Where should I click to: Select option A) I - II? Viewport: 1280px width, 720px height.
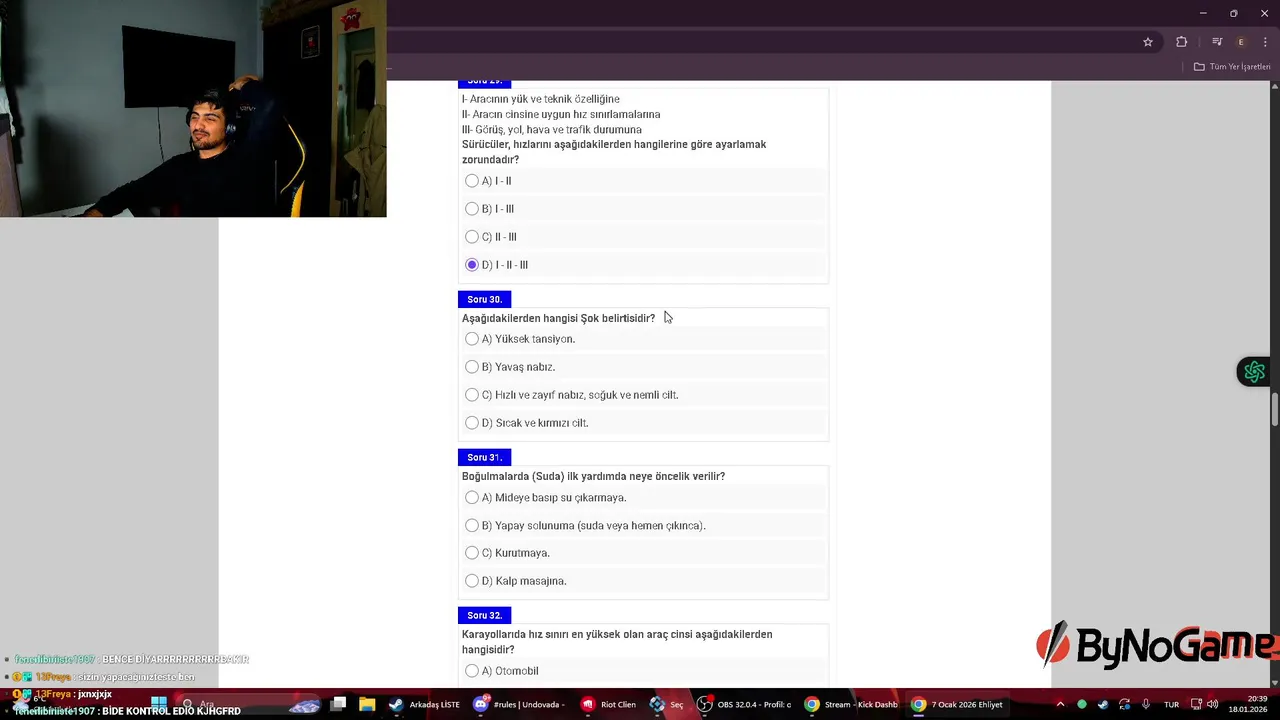click(472, 181)
